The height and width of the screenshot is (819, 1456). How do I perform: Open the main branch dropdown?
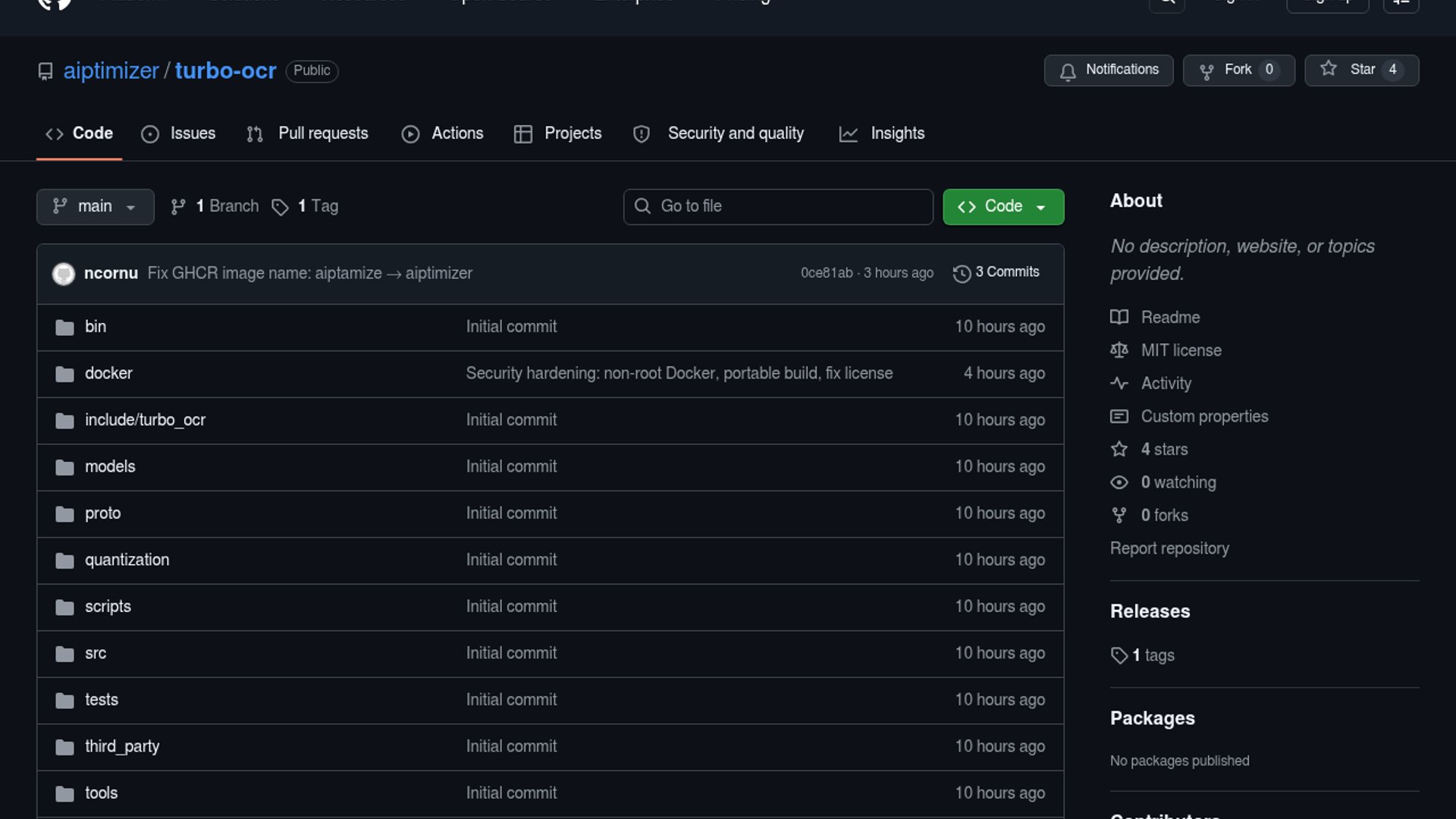click(95, 206)
